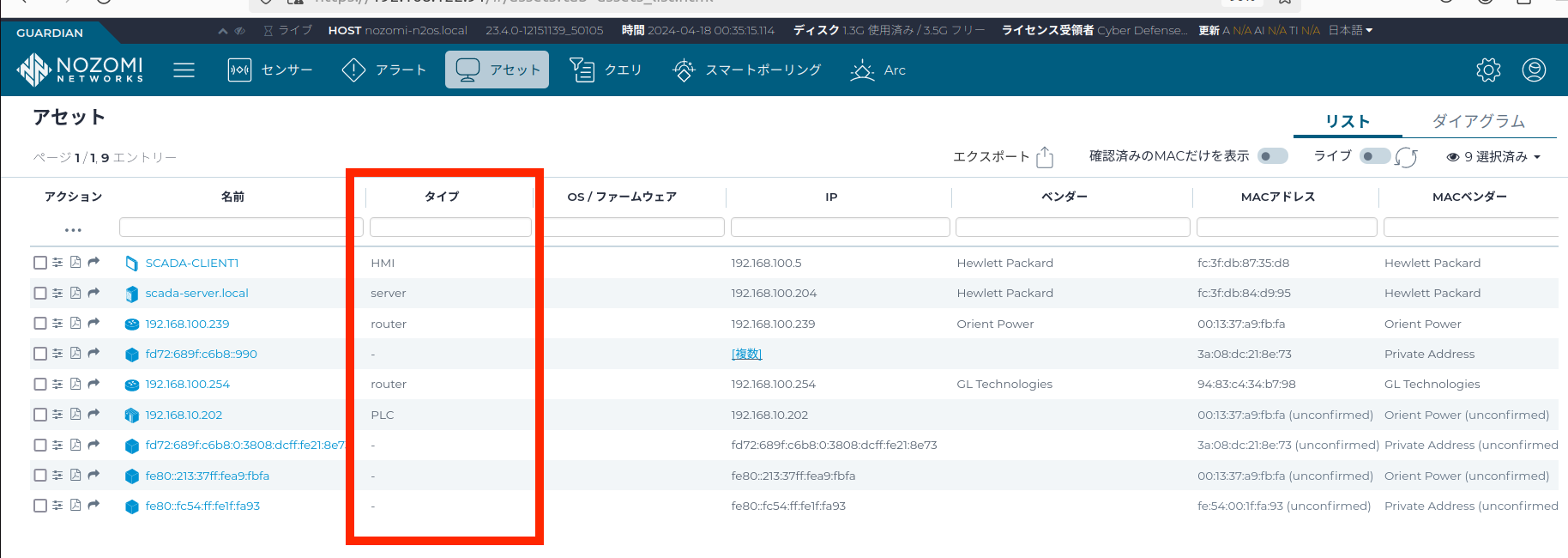Open the settings gear icon
This screenshot has width=1568, height=558.
coord(1488,70)
